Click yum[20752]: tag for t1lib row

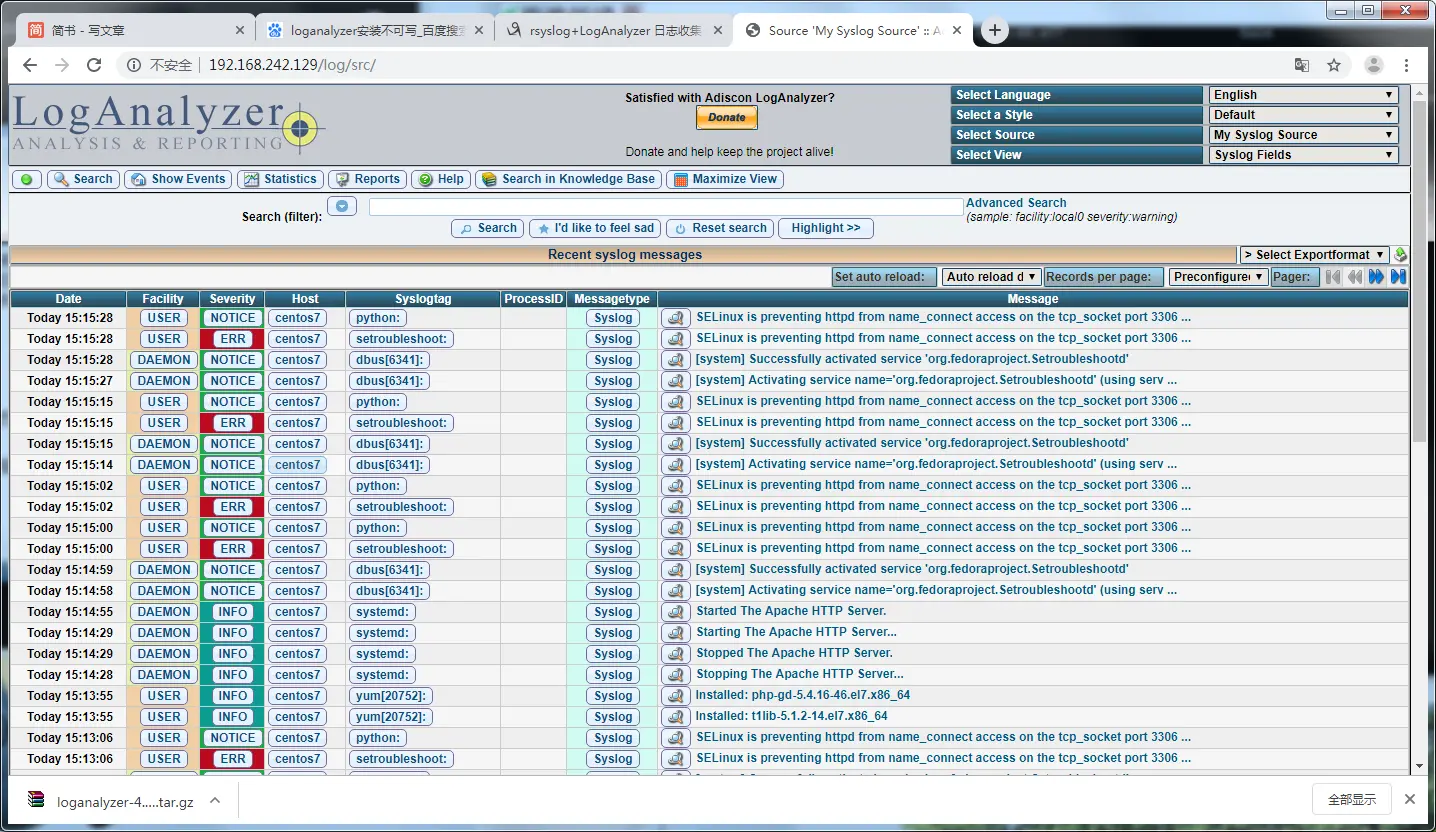pos(391,717)
